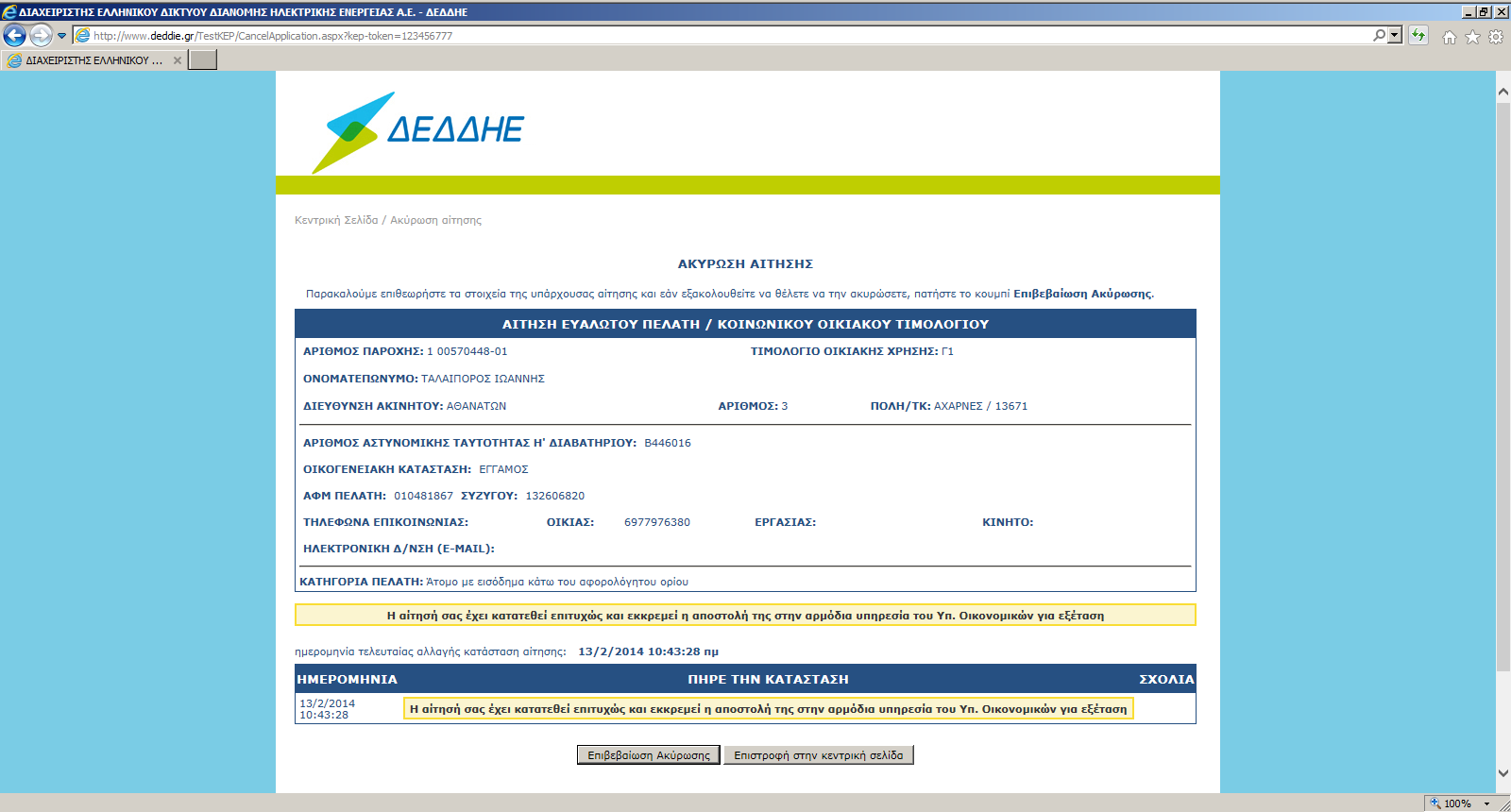Click the Επιβεβαίωση Ακύρωσης button
The height and width of the screenshot is (812, 1511).
(x=649, y=755)
